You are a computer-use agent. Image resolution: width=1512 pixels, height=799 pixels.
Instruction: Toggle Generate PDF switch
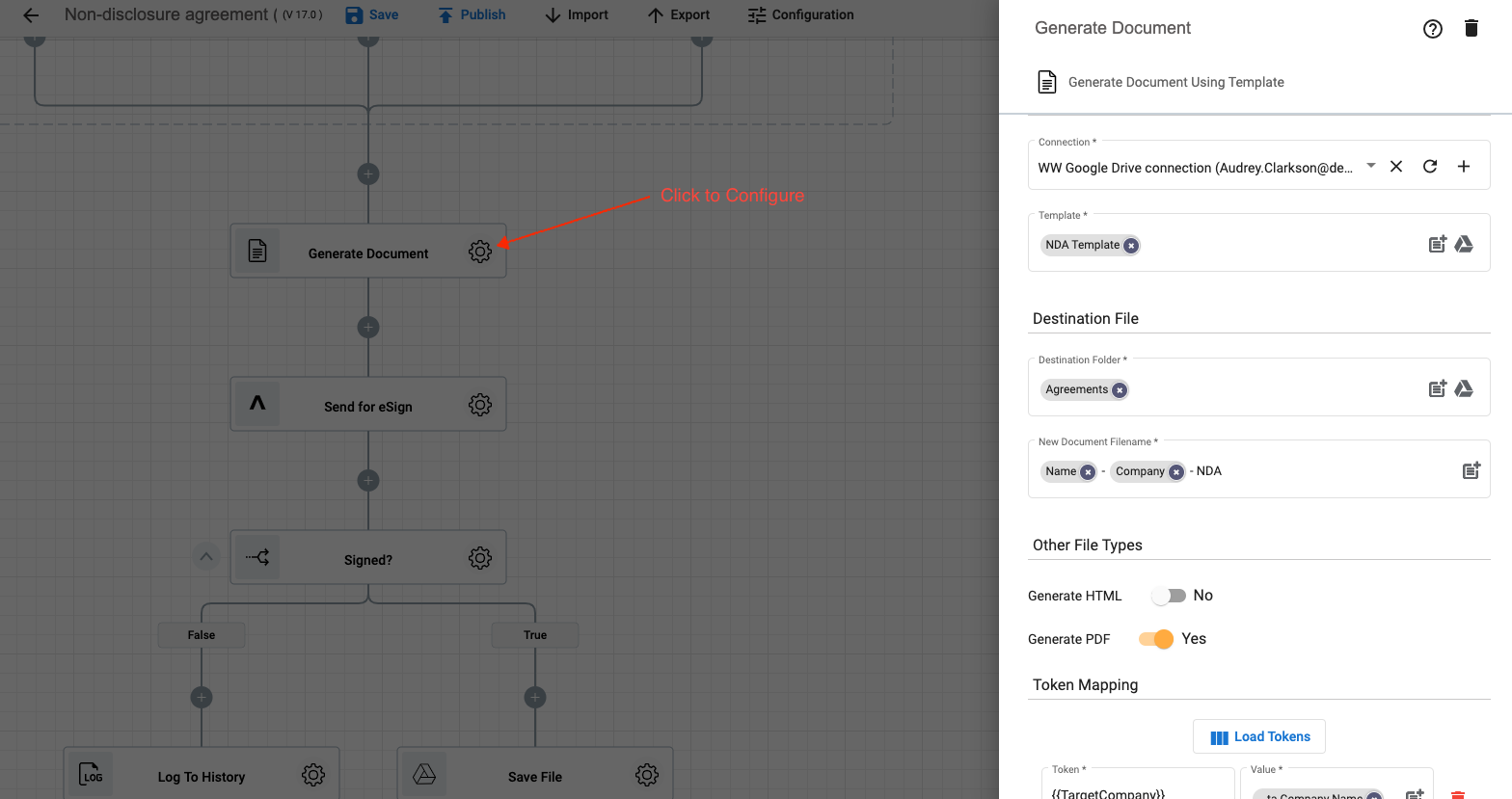1156,639
